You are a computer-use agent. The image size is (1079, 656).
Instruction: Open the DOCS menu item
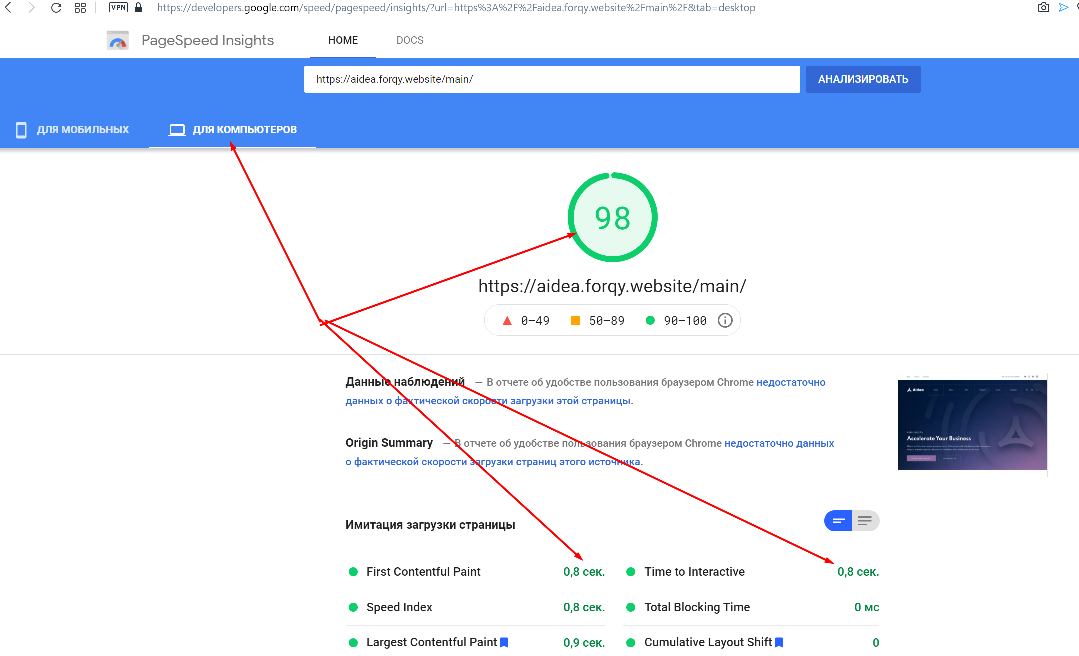pos(409,41)
